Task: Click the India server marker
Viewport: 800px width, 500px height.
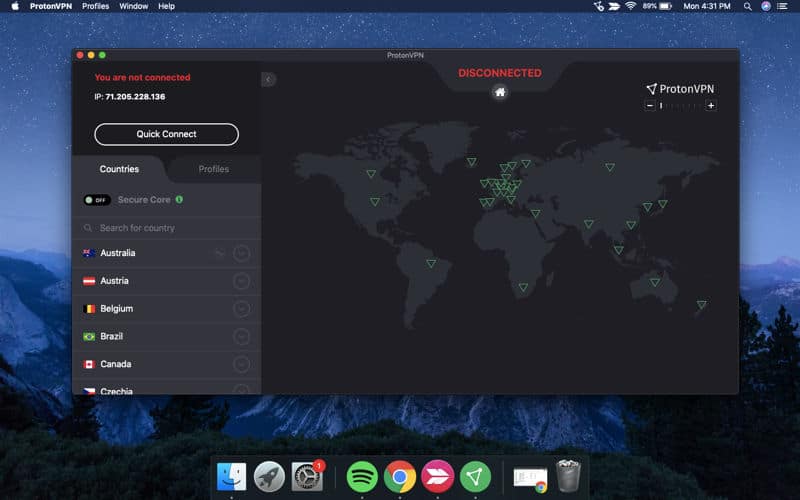Action: pos(589,223)
